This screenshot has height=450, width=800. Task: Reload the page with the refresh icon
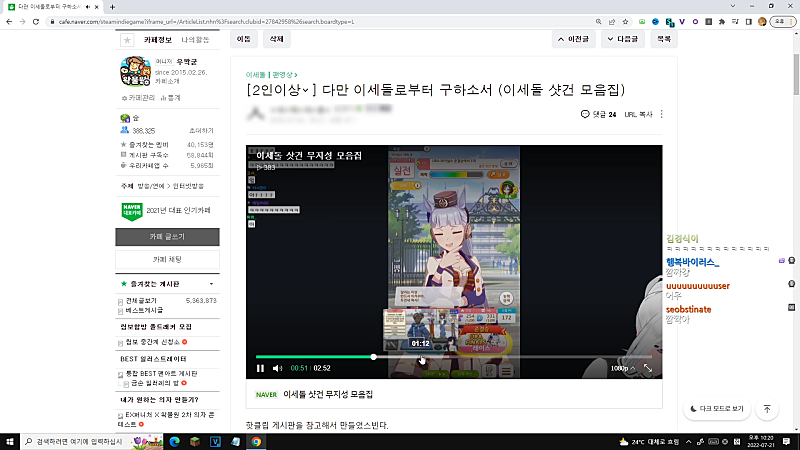pos(36,22)
